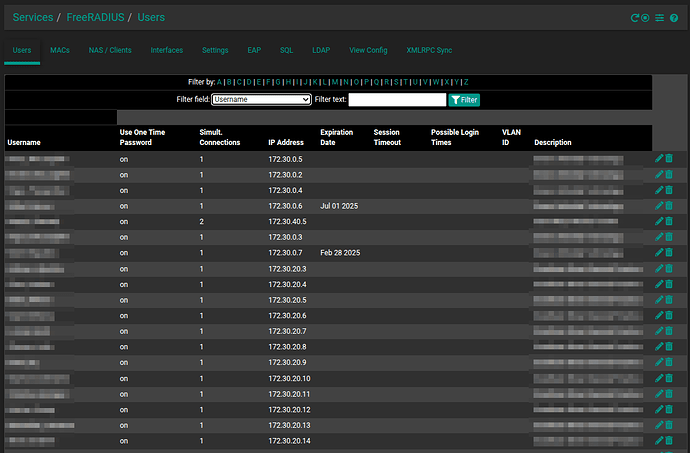Switch to the Users tab
The width and height of the screenshot is (690, 453).
coord(22,50)
